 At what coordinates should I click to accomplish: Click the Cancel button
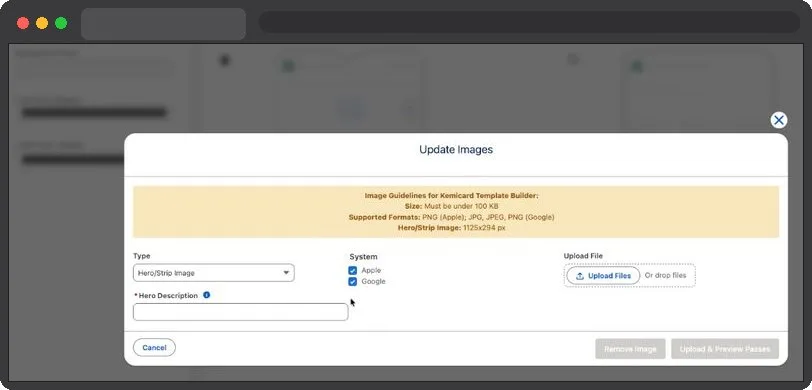(x=154, y=348)
